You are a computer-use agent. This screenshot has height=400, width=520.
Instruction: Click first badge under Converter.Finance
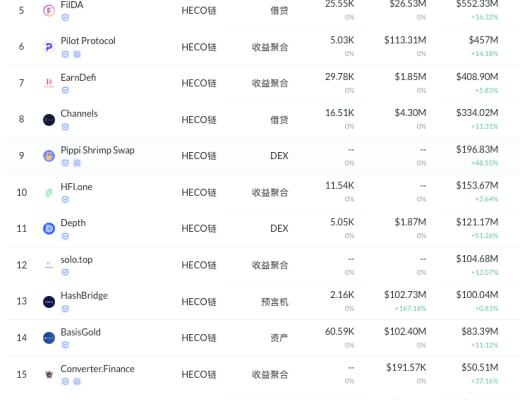(x=65, y=381)
